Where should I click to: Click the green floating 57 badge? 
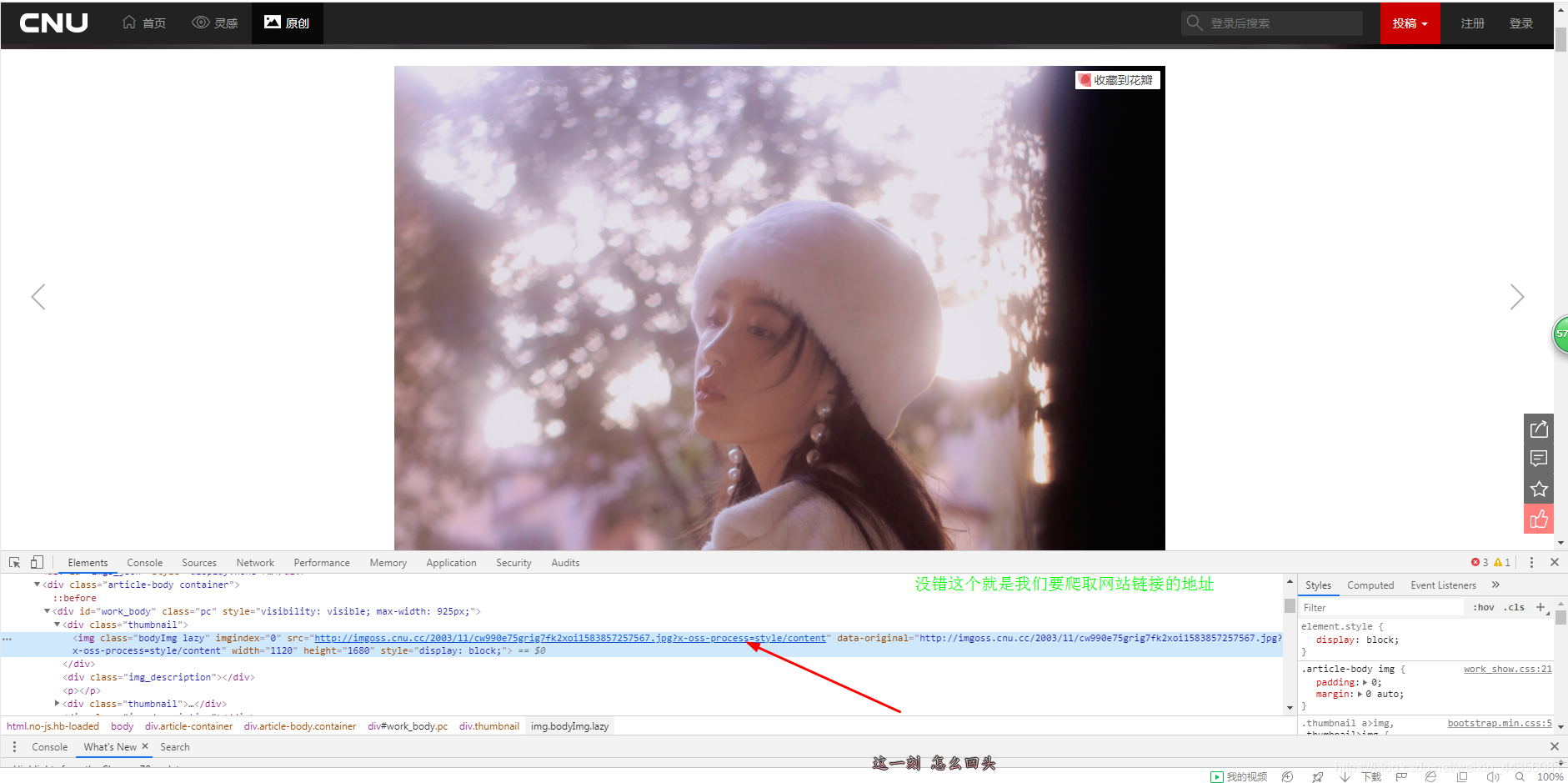pyautogui.click(x=1560, y=334)
